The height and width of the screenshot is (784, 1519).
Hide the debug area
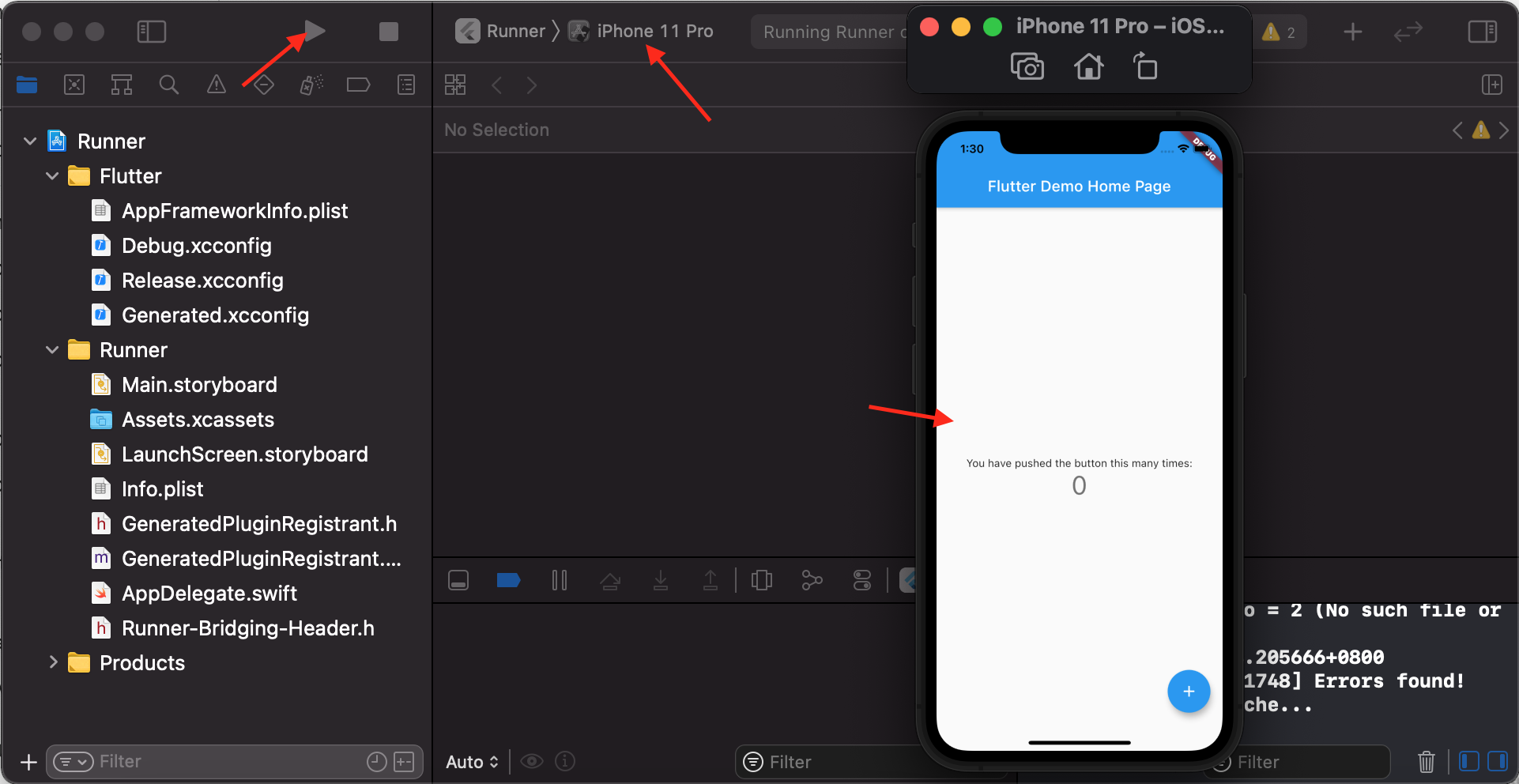pos(458,581)
